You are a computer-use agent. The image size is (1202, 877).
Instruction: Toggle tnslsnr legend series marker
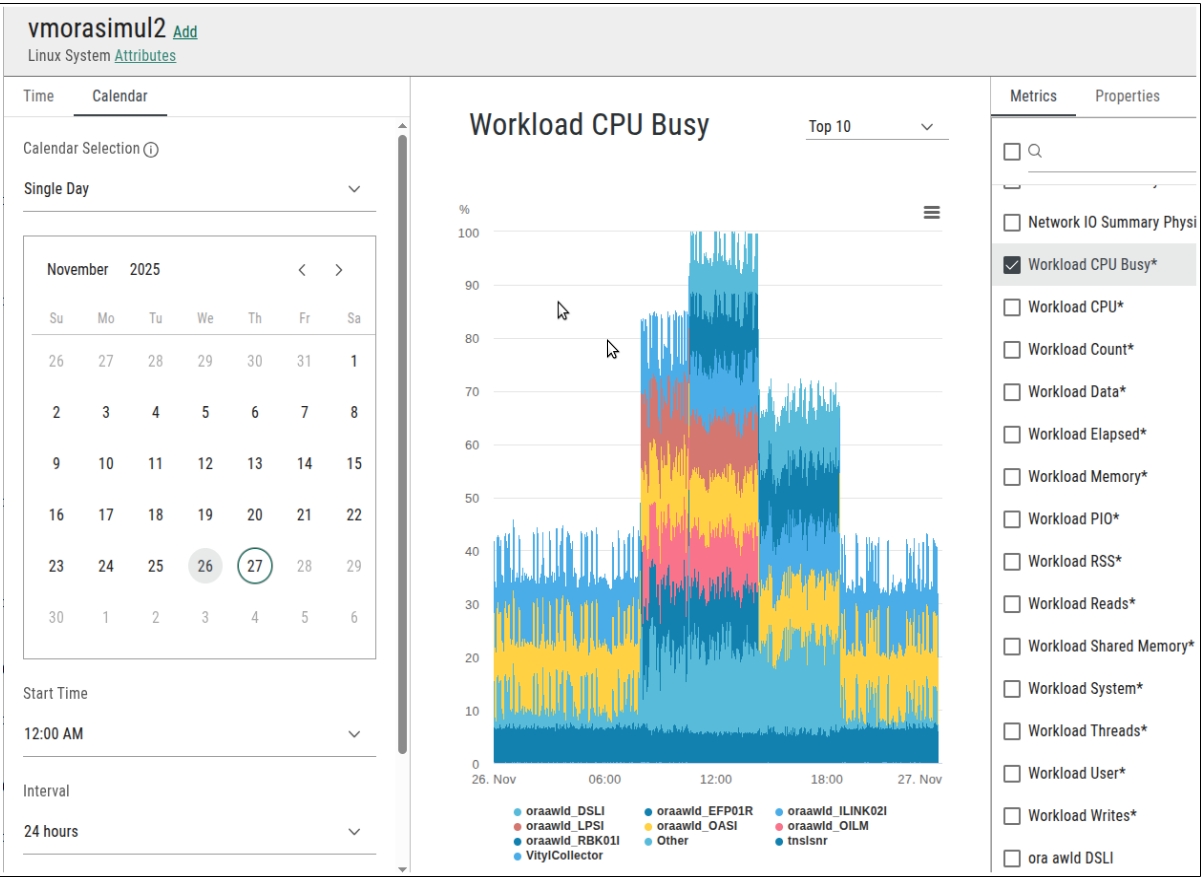[x=779, y=841]
